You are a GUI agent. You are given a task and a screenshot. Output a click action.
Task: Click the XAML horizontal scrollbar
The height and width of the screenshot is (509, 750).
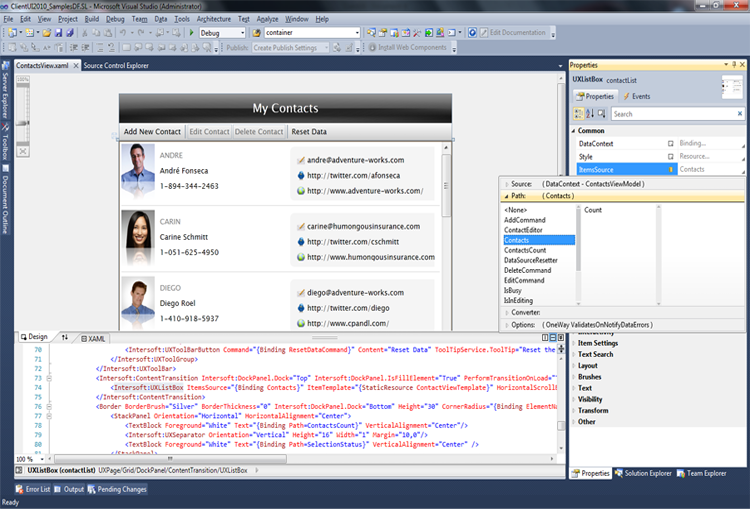[x=170, y=459]
